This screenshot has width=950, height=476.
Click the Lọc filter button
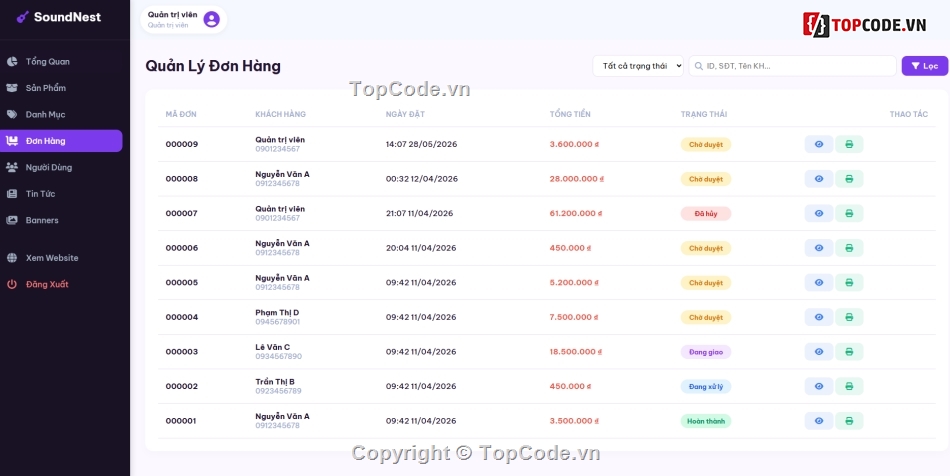click(925, 66)
